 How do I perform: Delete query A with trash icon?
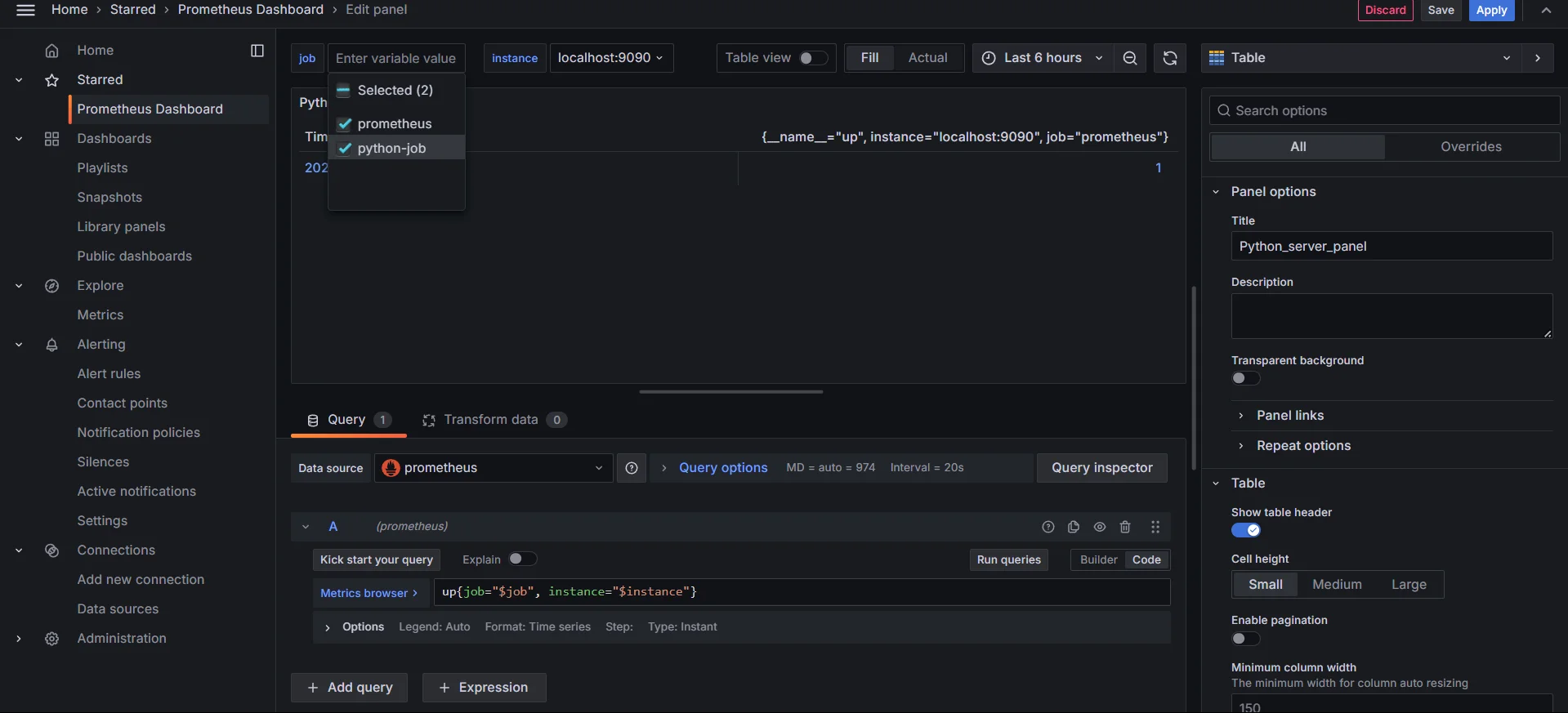pos(1125,527)
